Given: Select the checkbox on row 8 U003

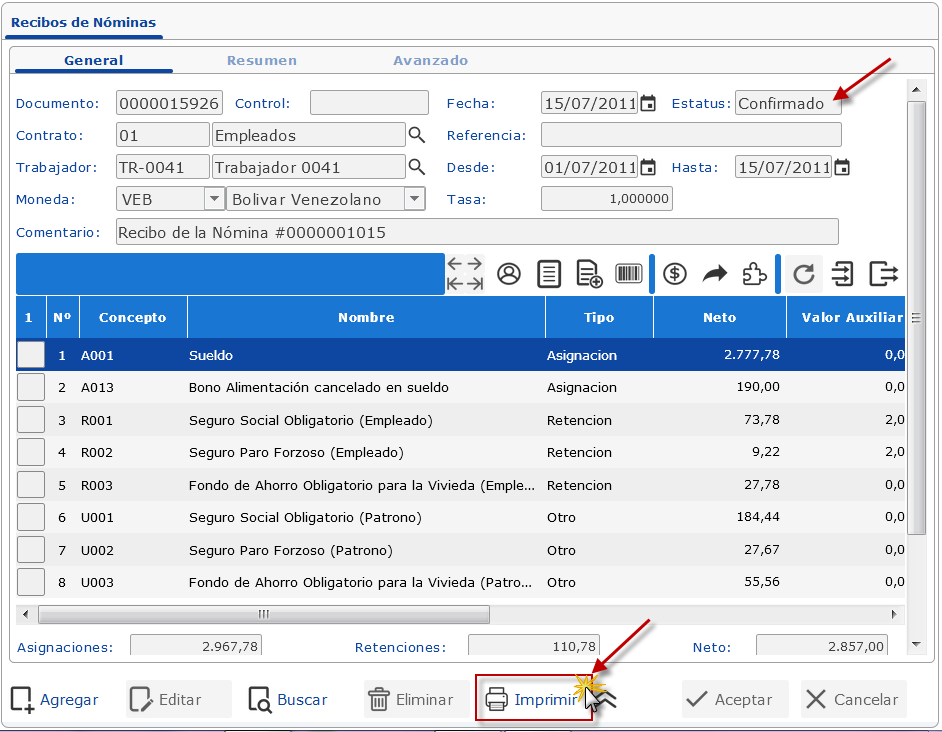Looking at the screenshot, I should coord(31,582).
